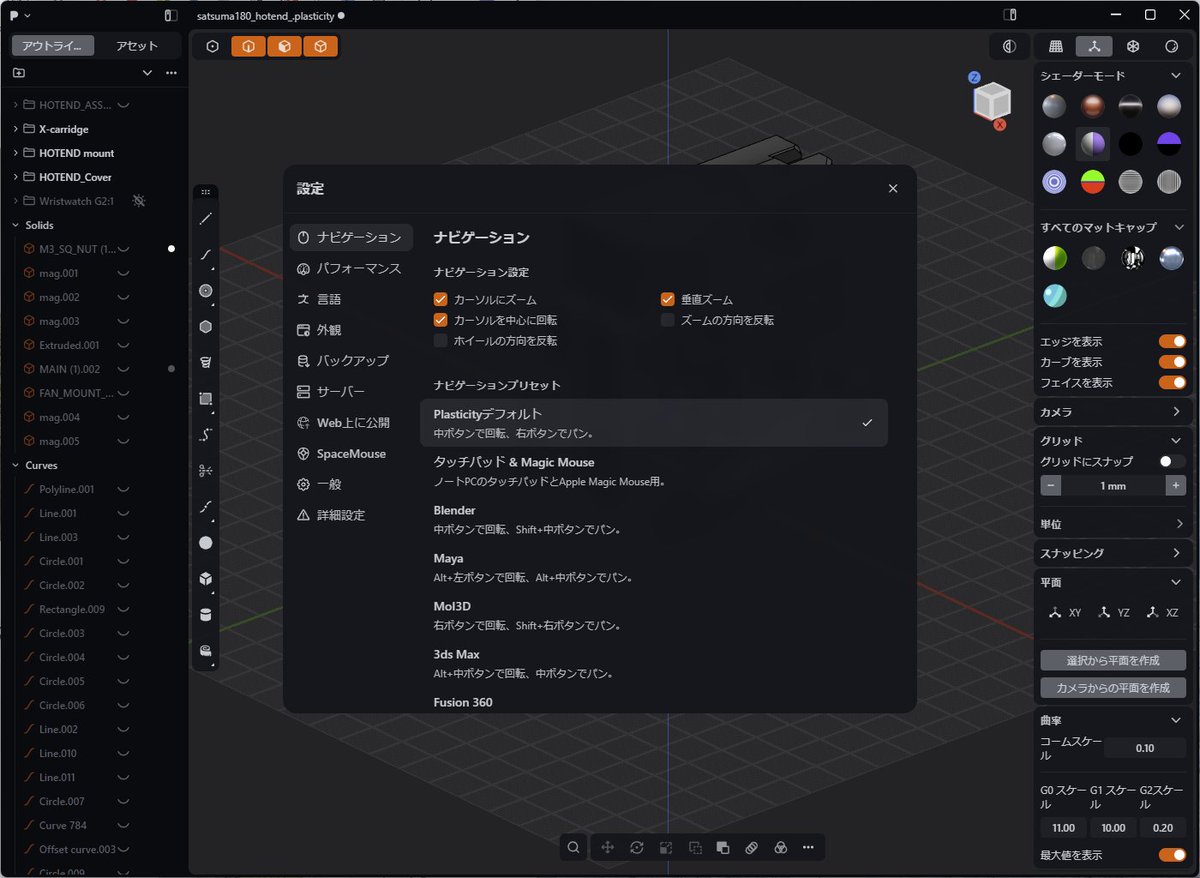Check the ズームの方向を反転 checkbox
Screen dimensions: 1200x878
click(x=667, y=320)
